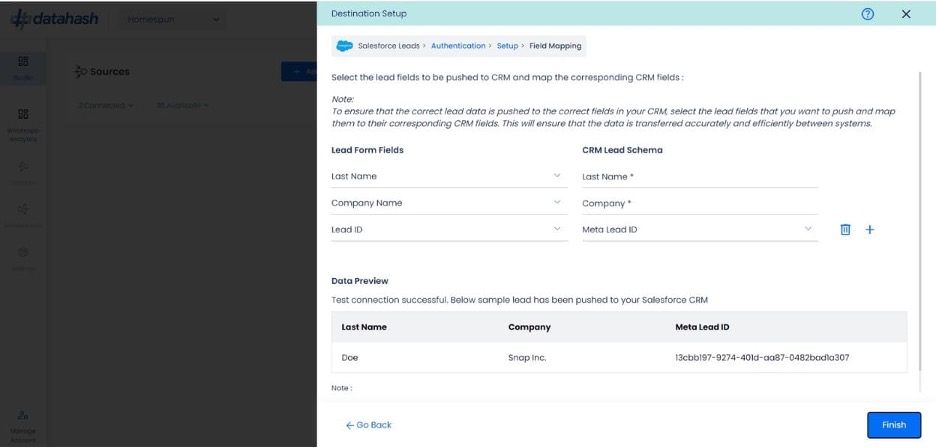Add a new field mapping row
Screen dimensions: 936x448
point(870,229)
